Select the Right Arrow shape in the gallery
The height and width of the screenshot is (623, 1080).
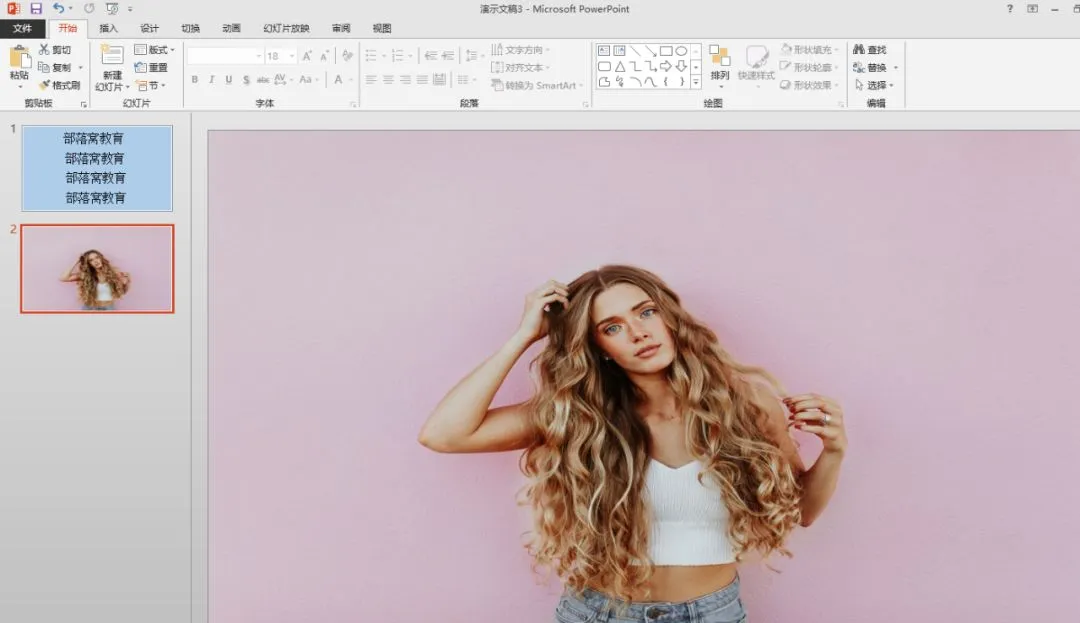pyautogui.click(x=665, y=66)
